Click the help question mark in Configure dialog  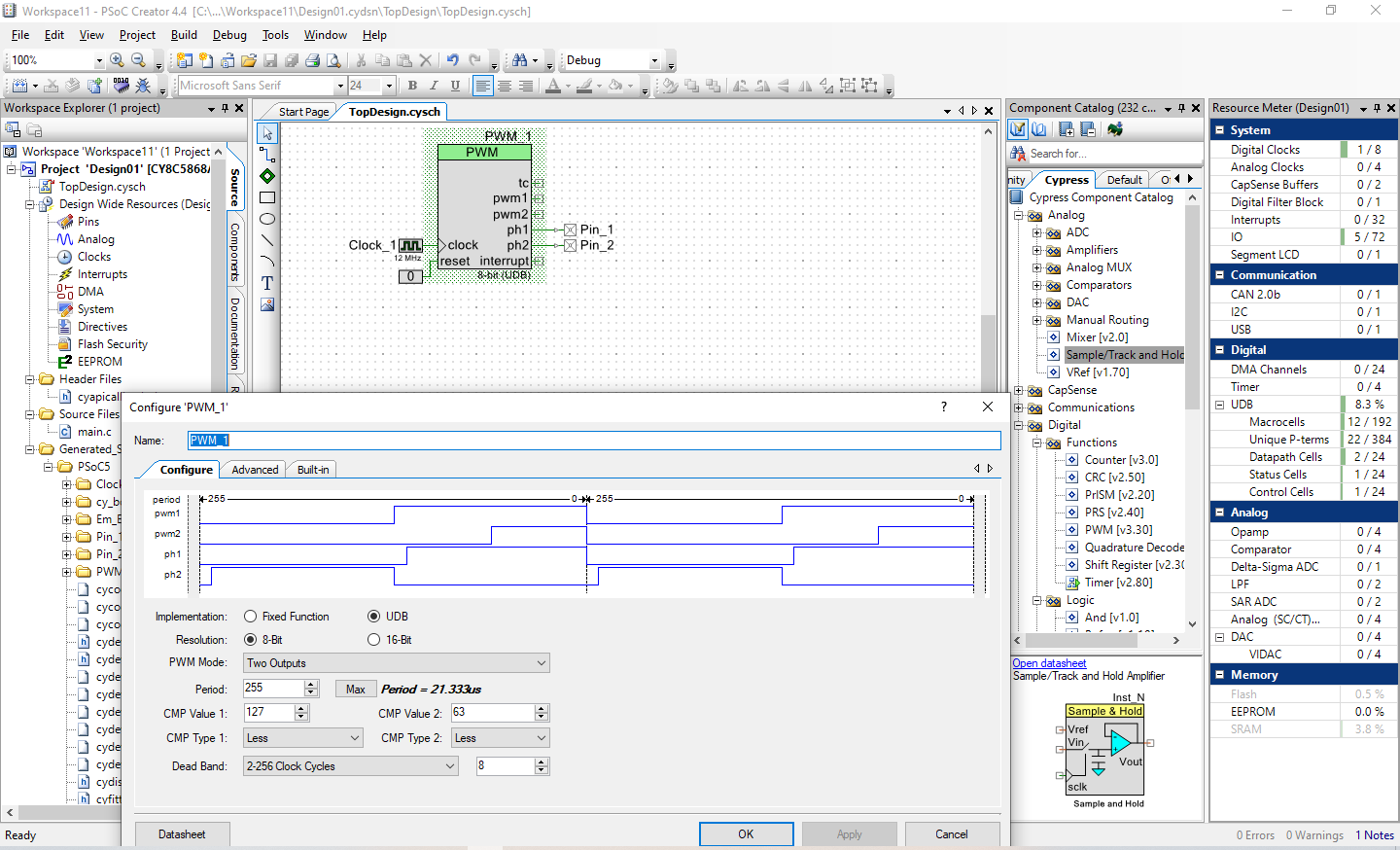tap(944, 407)
